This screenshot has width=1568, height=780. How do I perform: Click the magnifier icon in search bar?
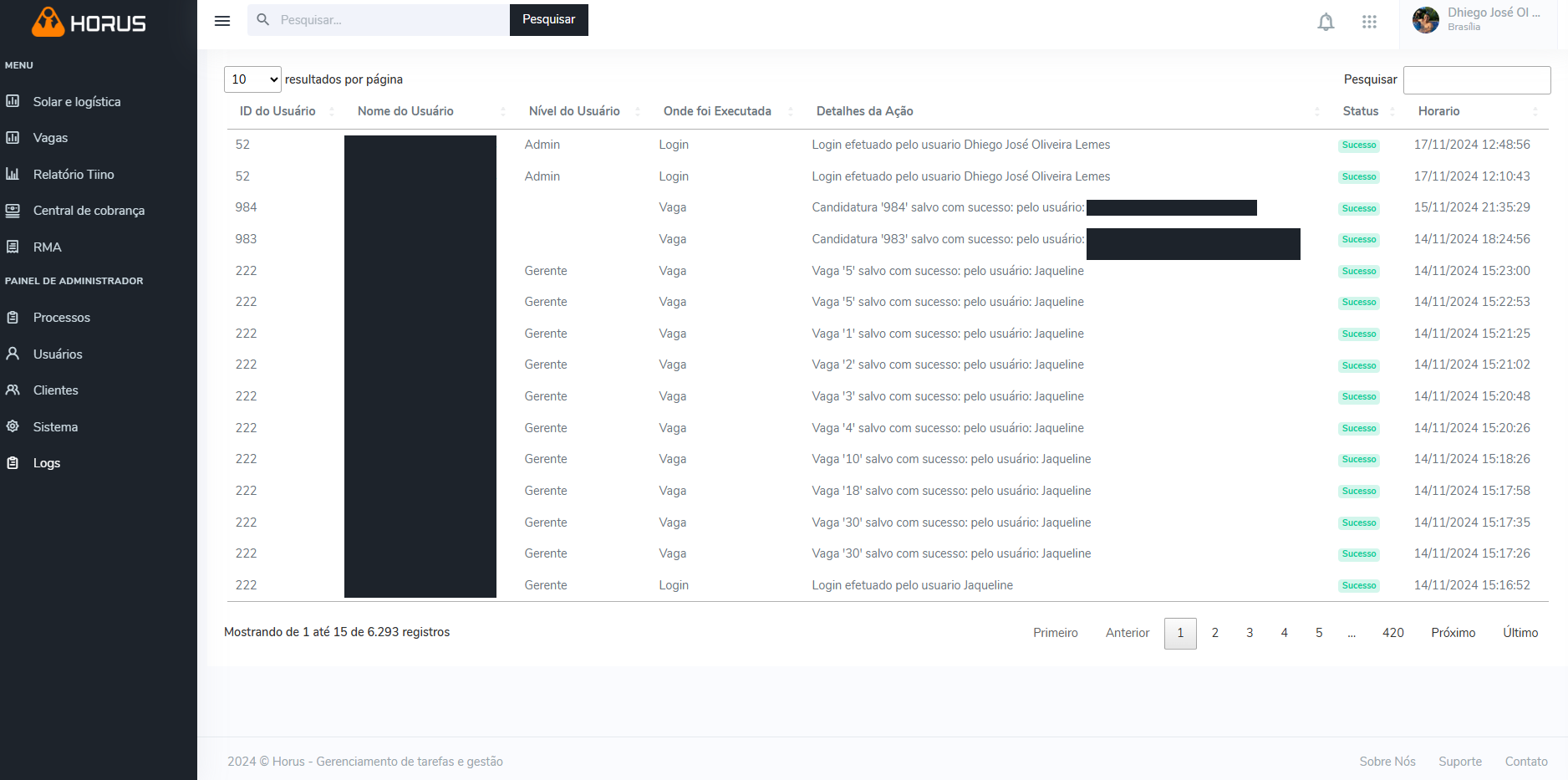(263, 19)
